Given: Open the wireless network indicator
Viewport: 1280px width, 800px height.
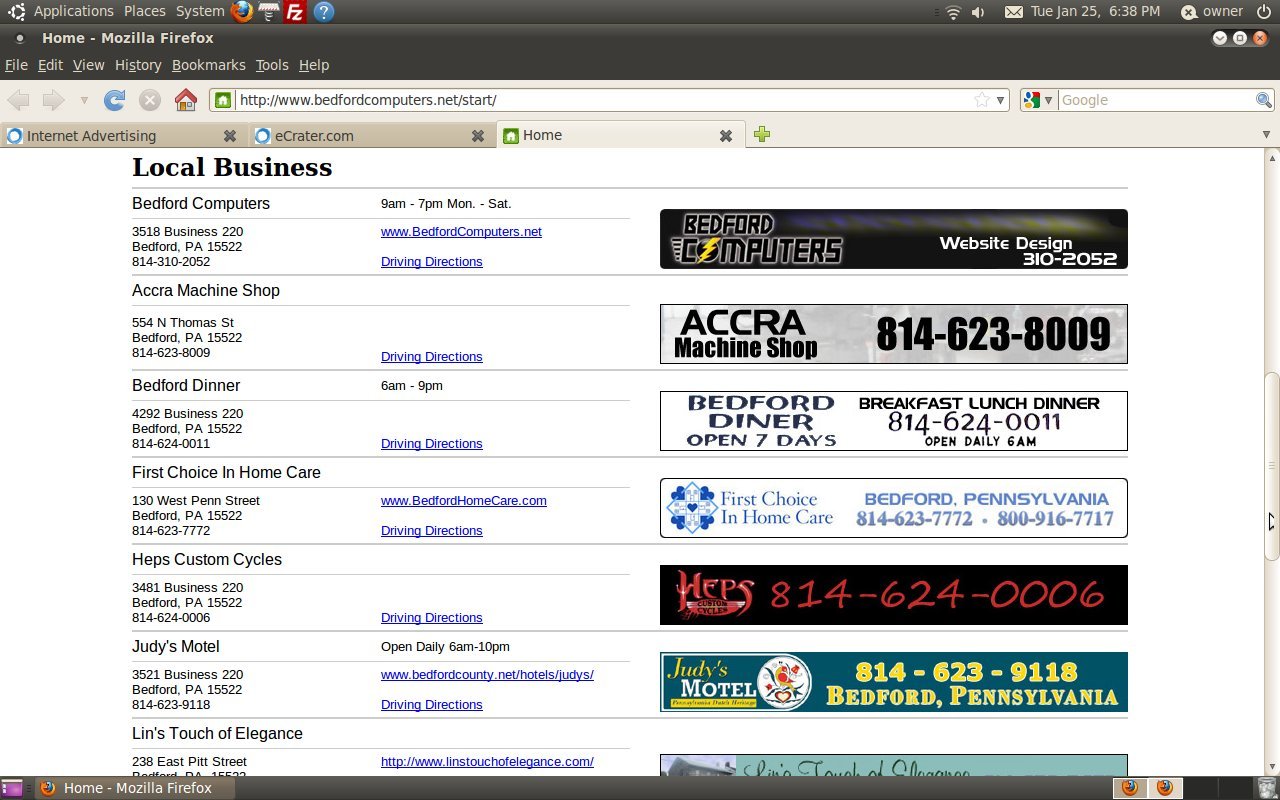Looking at the screenshot, I should click(x=953, y=12).
